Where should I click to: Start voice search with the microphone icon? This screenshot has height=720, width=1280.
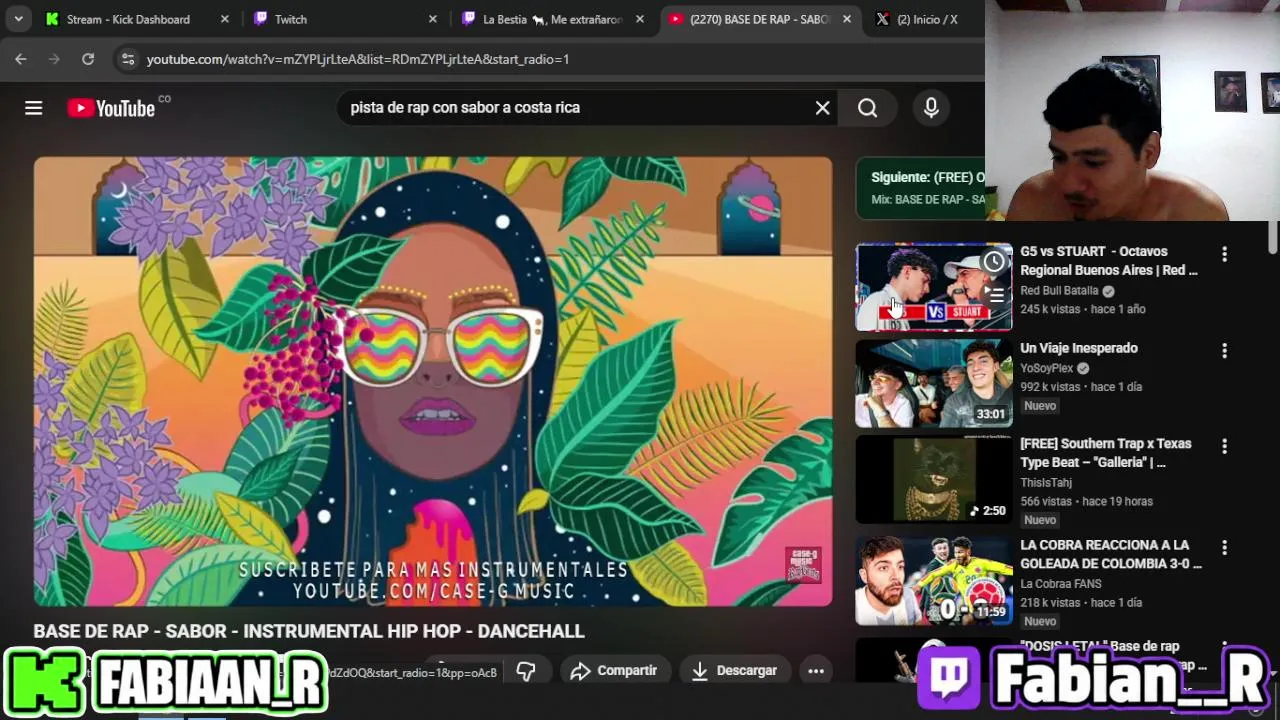click(x=931, y=108)
